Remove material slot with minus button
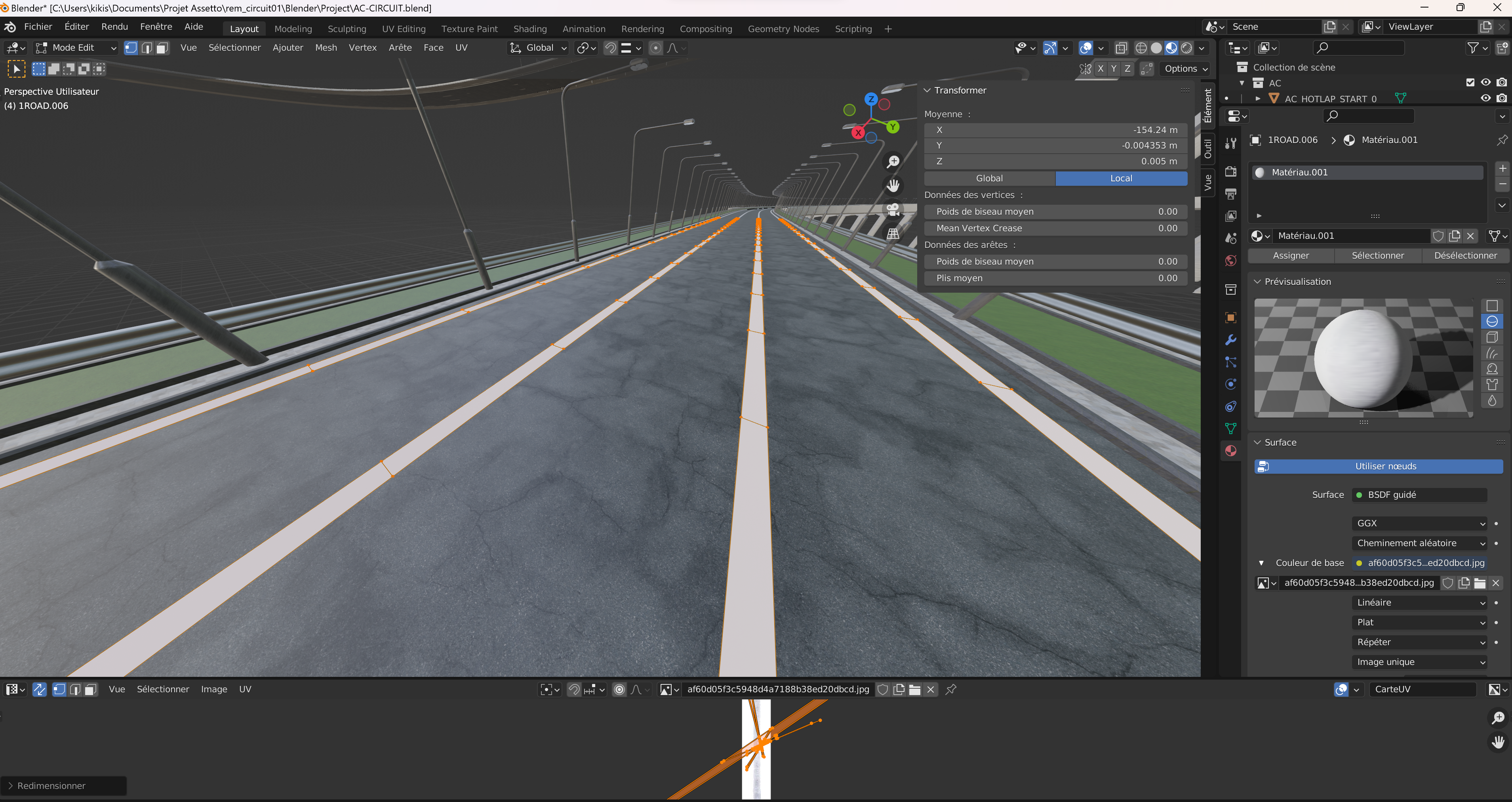 coord(1502,184)
